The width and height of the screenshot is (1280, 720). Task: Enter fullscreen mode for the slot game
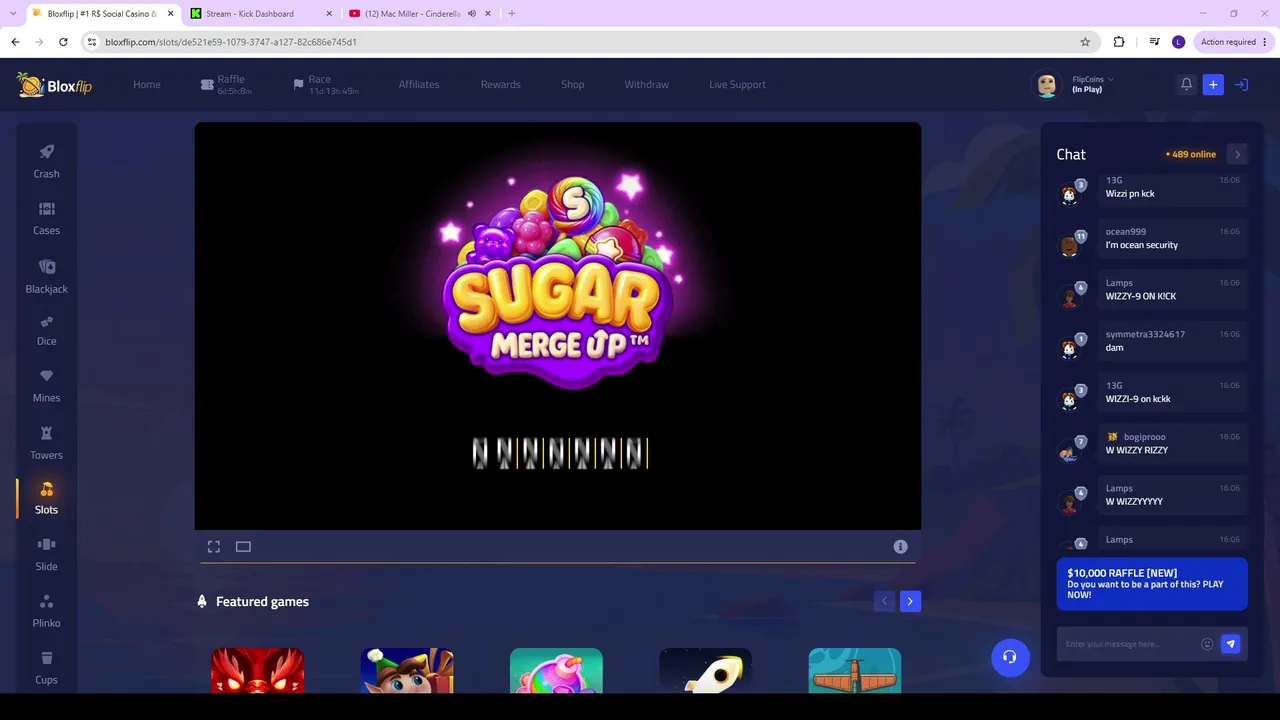coord(214,547)
